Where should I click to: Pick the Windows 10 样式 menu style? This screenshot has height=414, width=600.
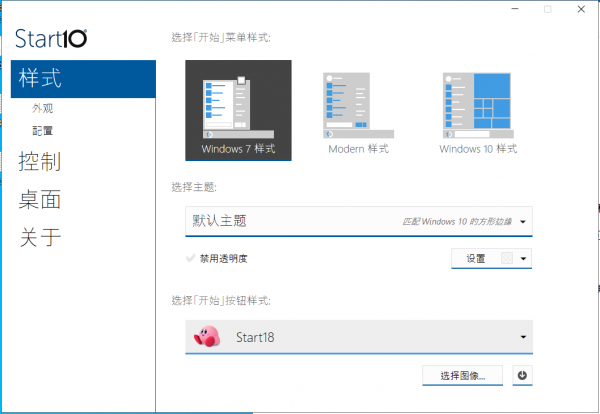pos(478,113)
